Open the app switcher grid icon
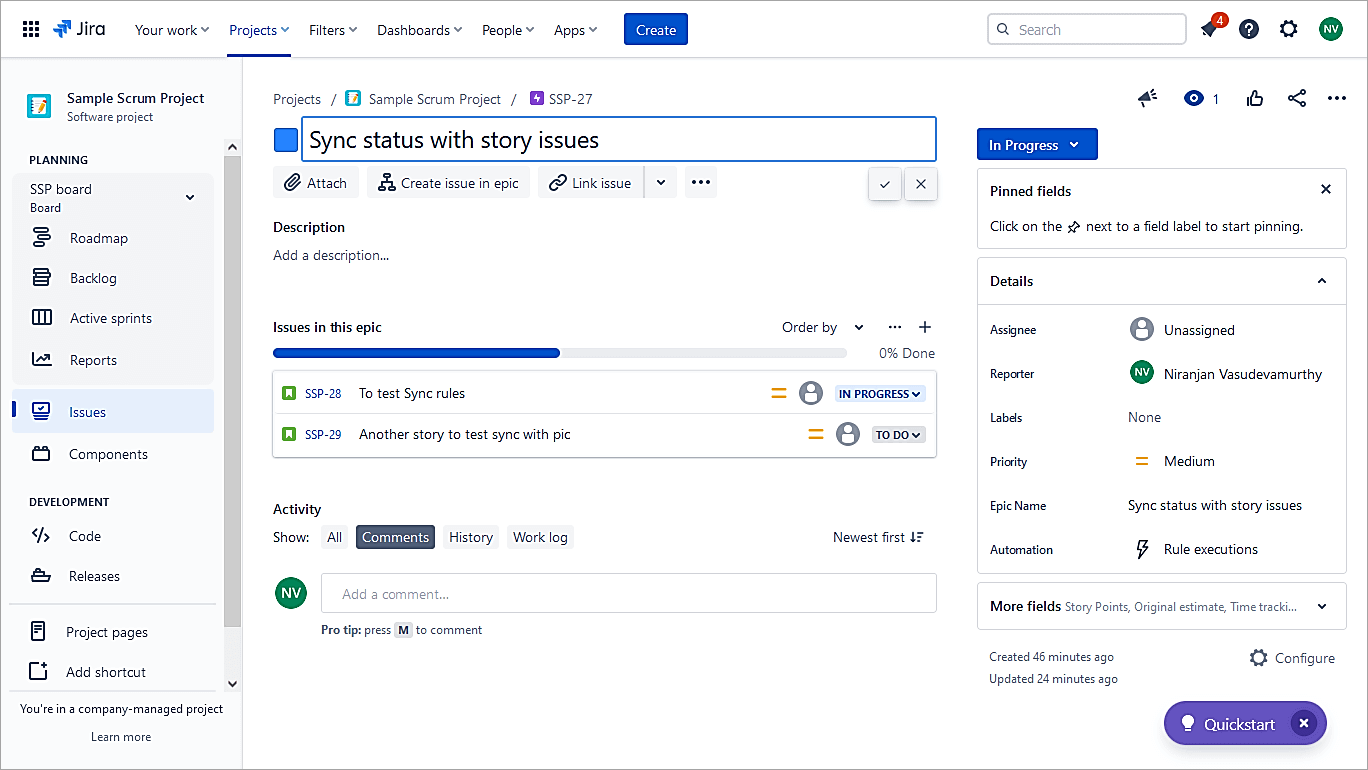The image size is (1368, 770). click(x=31, y=29)
